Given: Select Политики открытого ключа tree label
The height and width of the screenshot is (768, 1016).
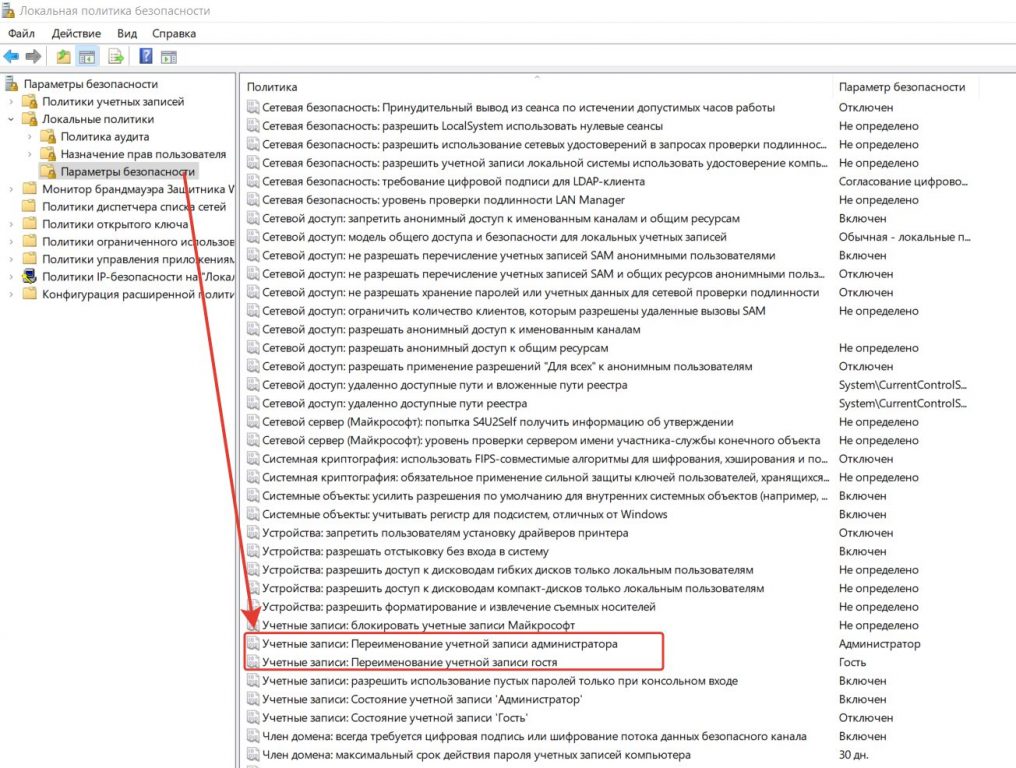Looking at the screenshot, I should coord(115,224).
